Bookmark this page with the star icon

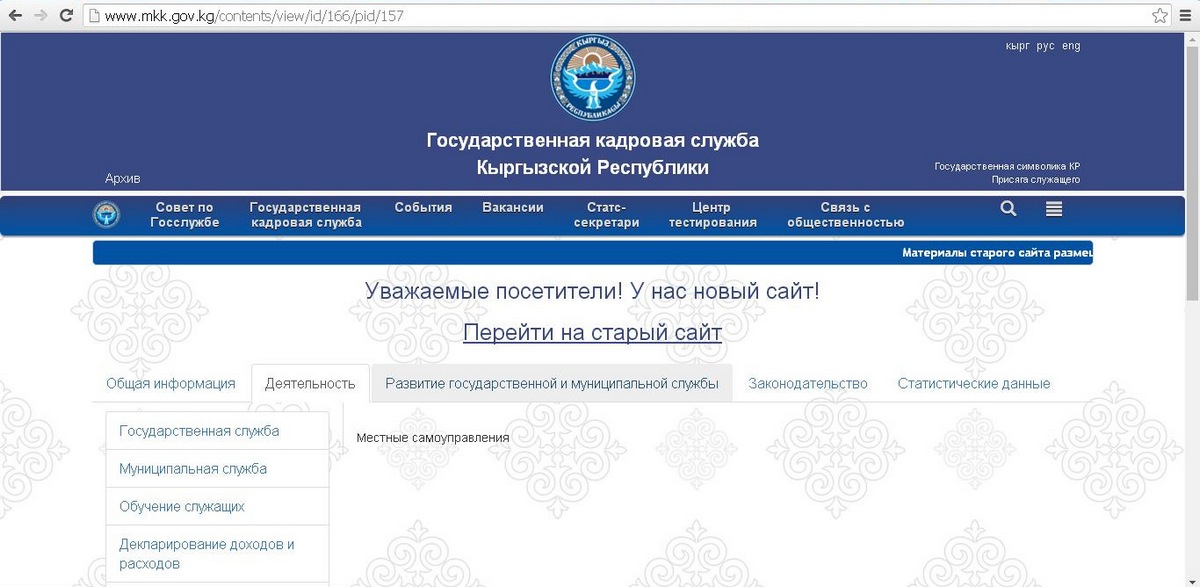1159,16
